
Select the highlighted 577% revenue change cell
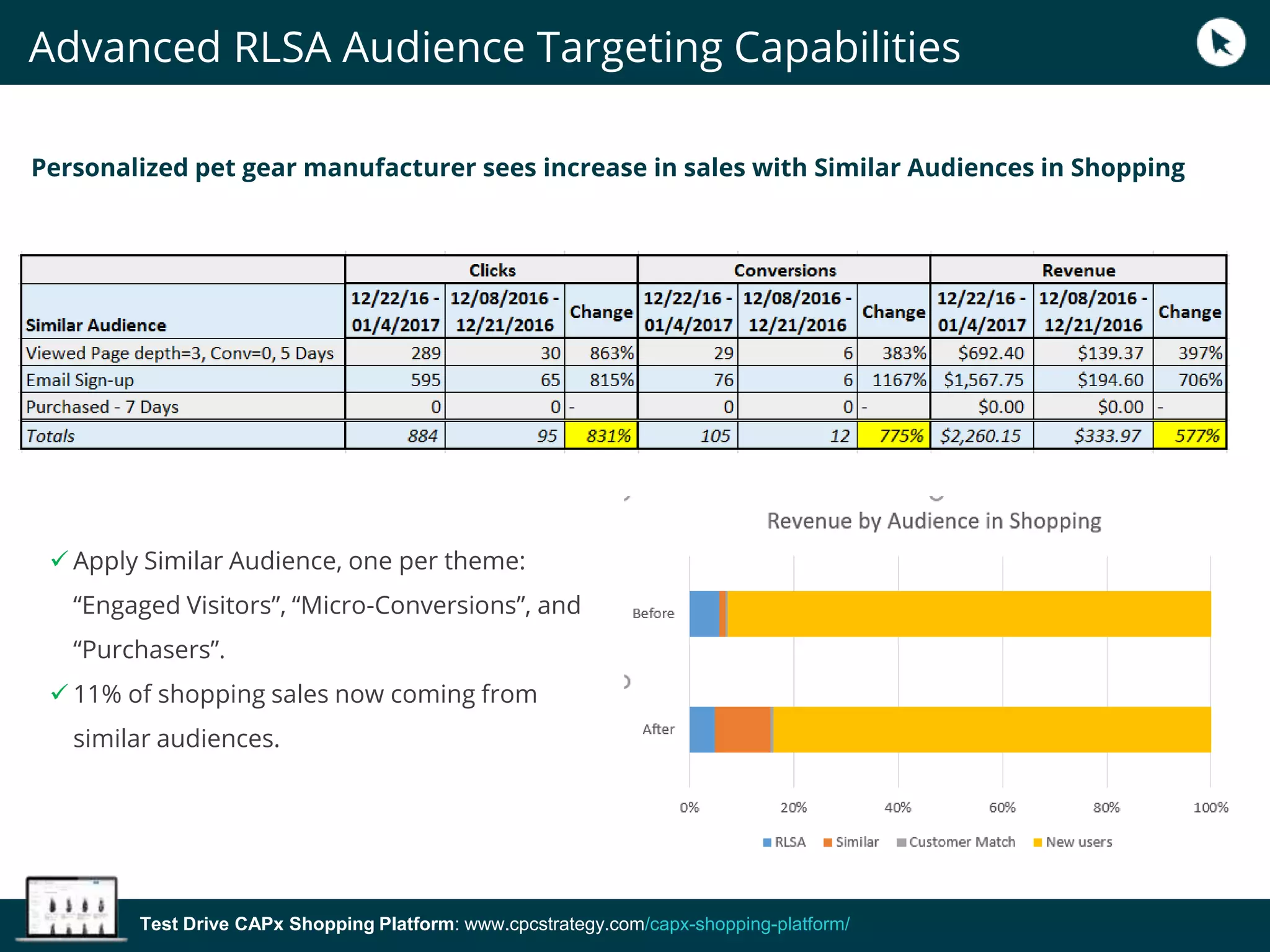(x=1189, y=436)
